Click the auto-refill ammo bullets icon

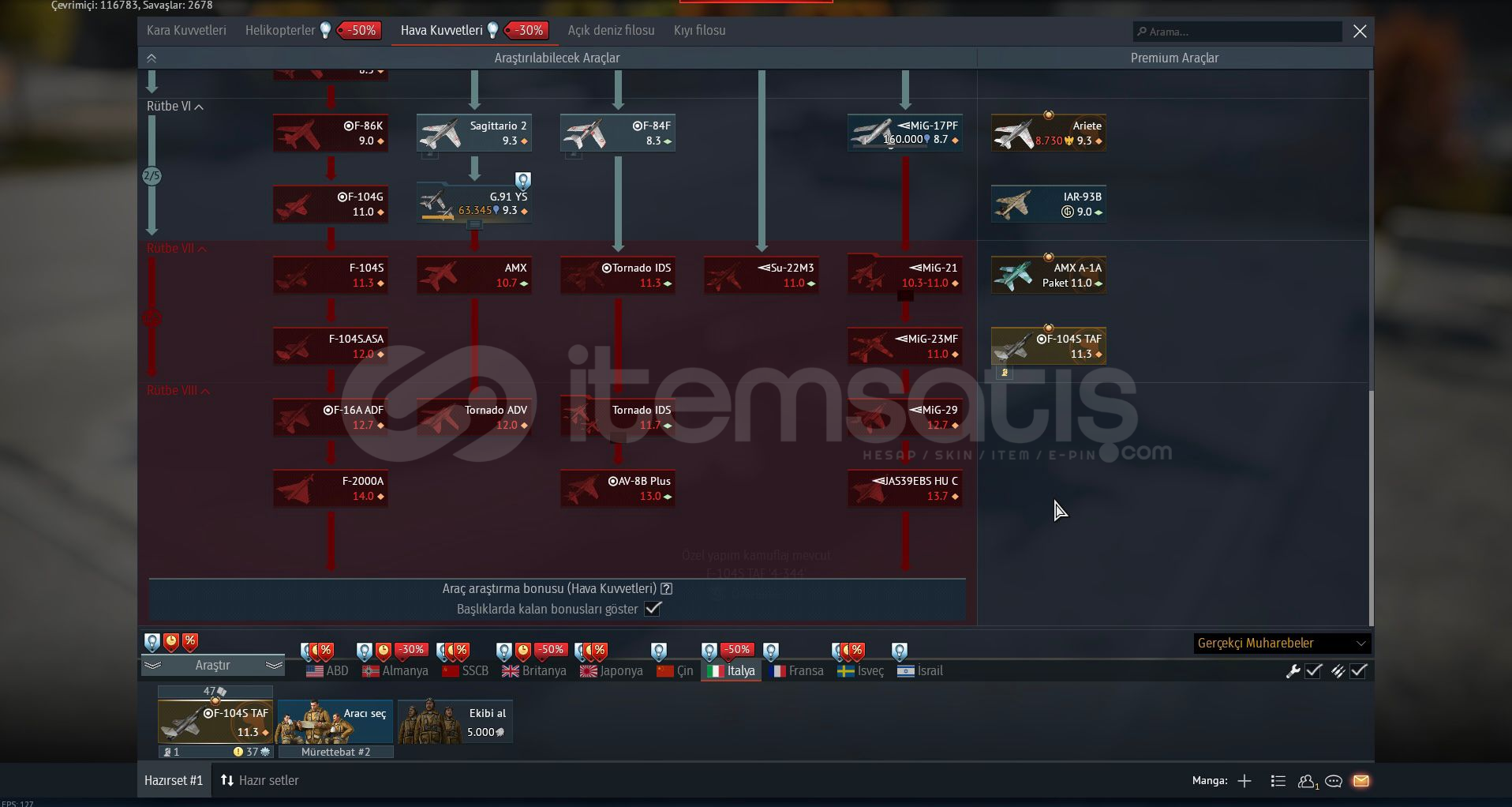coord(1338,671)
